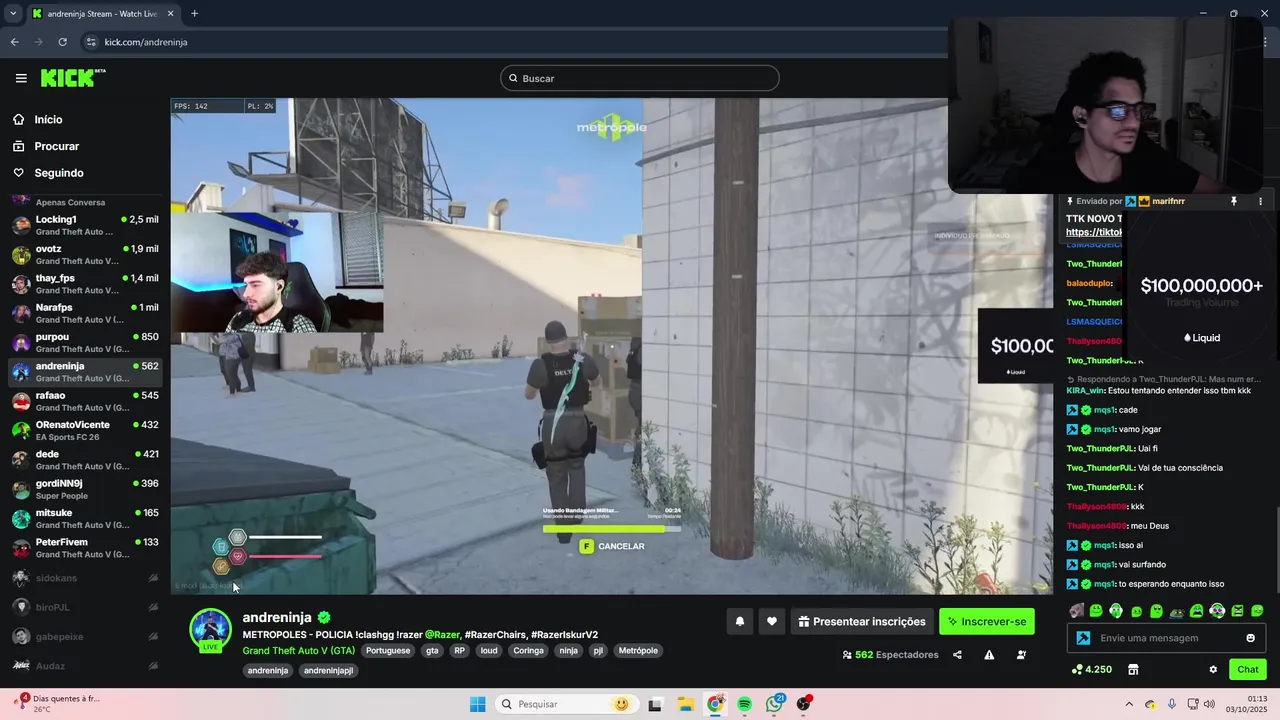Open the Windows Start menu
This screenshot has width=1280, height=720.
click(x=478, y=704)
